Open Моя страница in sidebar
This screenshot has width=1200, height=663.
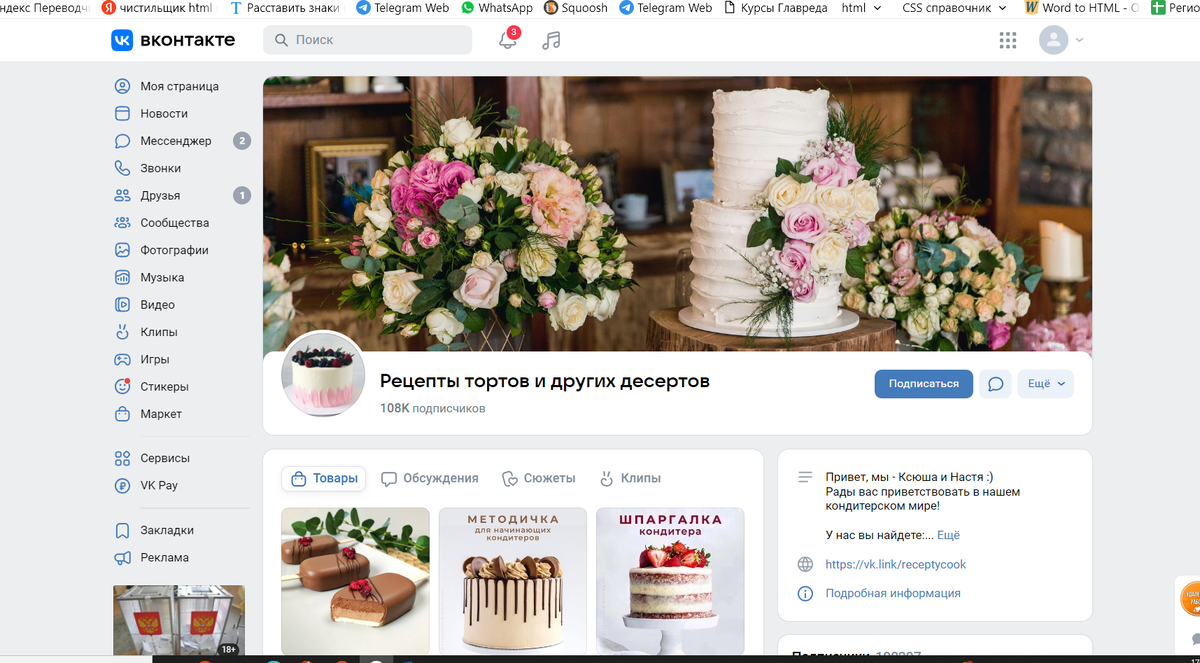click(180, 86)
